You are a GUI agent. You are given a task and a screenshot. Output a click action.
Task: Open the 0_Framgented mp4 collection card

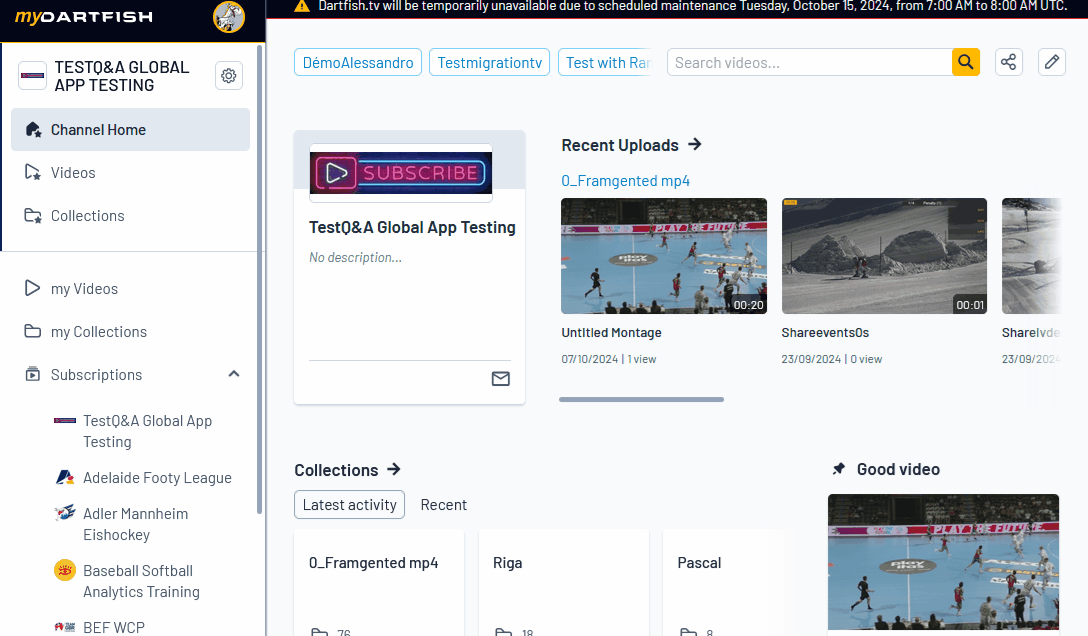pos(379,583)
